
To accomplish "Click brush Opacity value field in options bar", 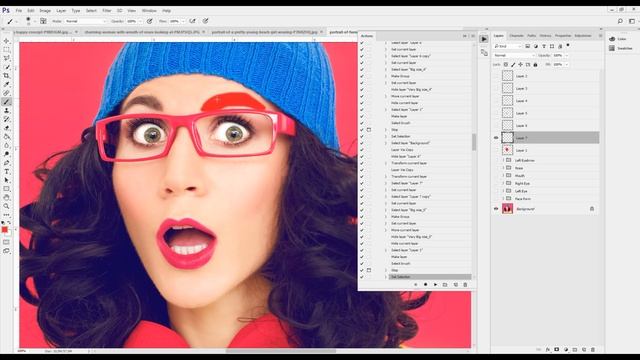I will tap(131, 21).
